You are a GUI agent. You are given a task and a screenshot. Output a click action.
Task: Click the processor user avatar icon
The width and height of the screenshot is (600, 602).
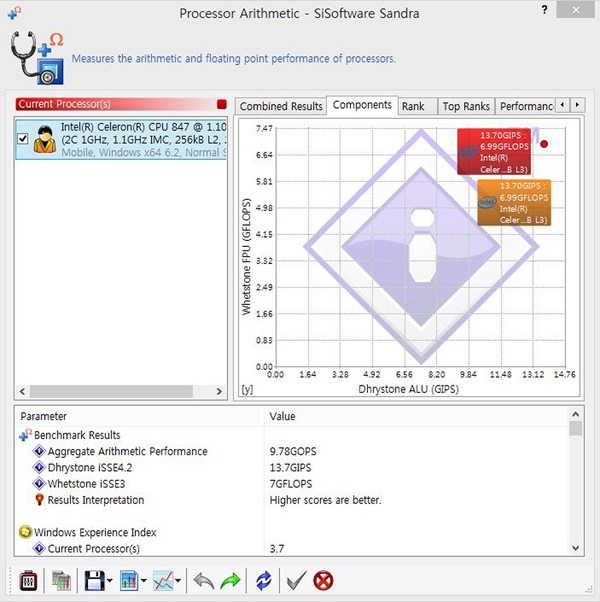tap(45, 139)
